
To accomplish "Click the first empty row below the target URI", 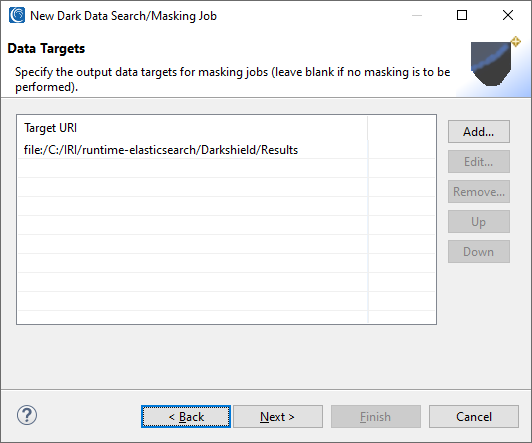I will pos(226,168).
